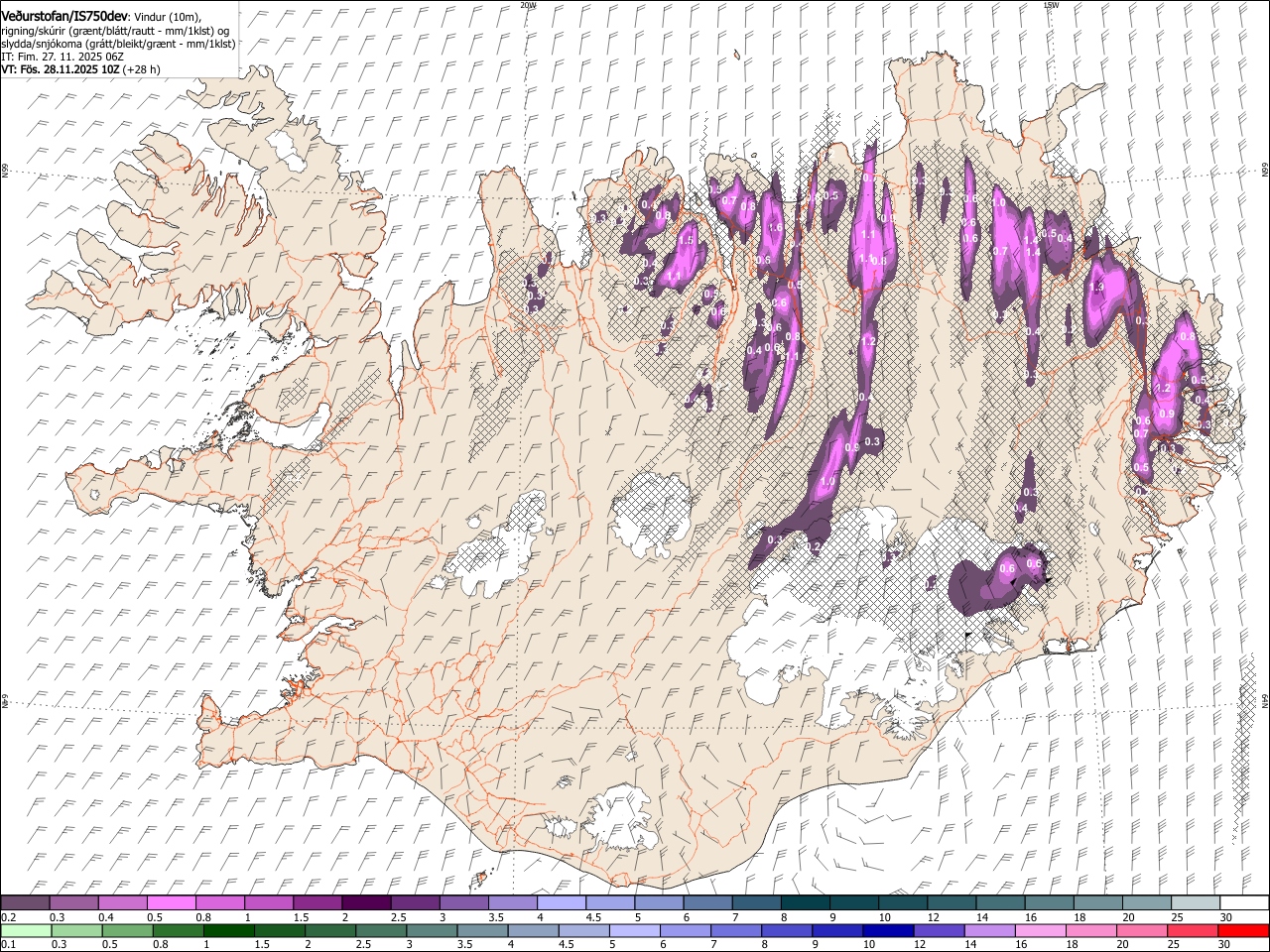Pick upper legend swatch starting at 10
1270x952 pixels.
pyautogui.click(x=902, y=903)
